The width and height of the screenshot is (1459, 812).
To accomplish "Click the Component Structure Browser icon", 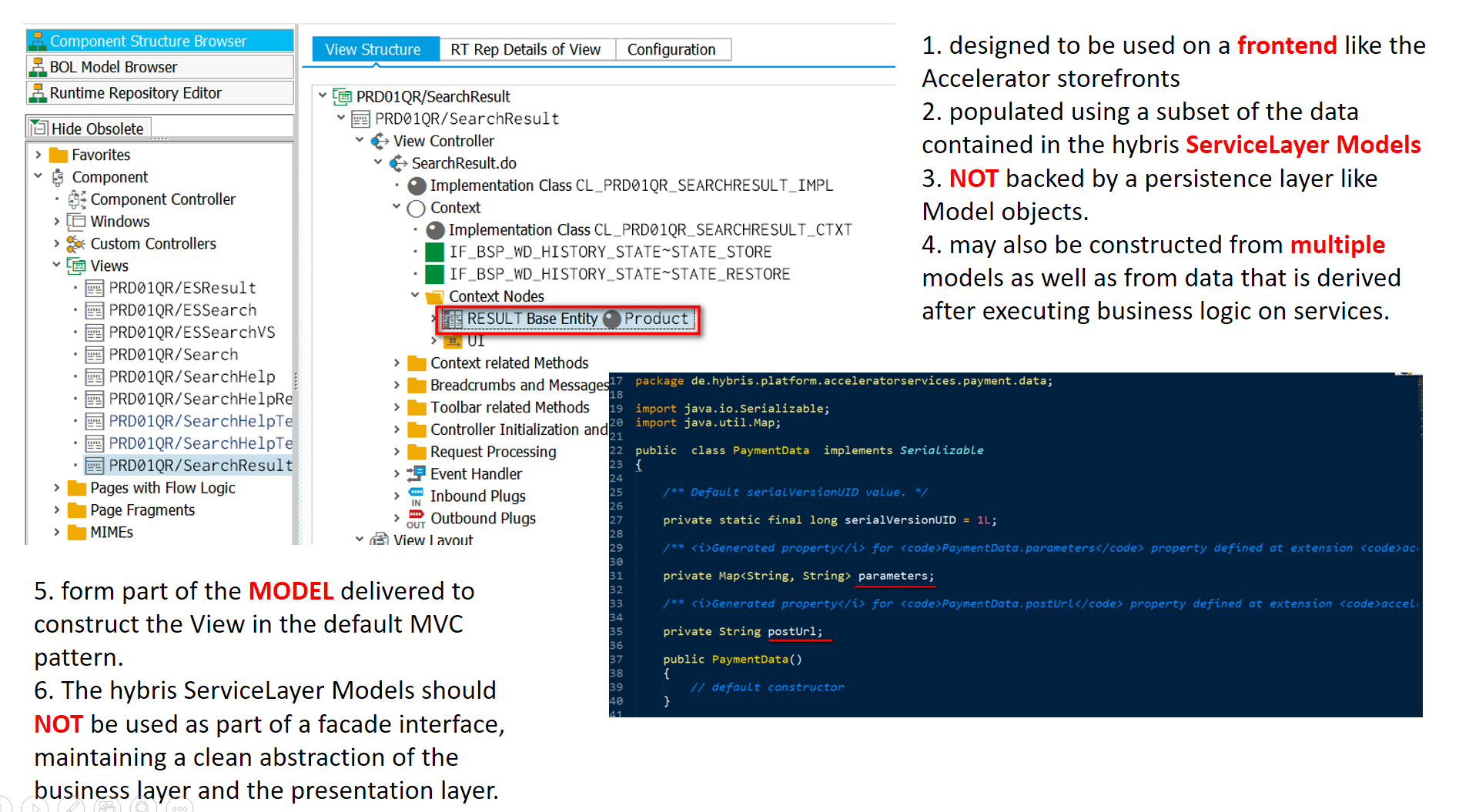I will (x=37, y=41).
